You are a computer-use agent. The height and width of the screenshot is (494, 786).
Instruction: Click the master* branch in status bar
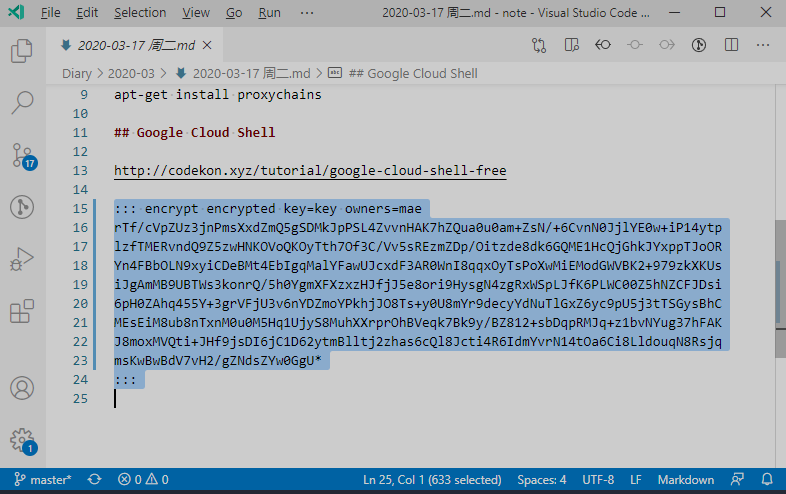(43, 479)
